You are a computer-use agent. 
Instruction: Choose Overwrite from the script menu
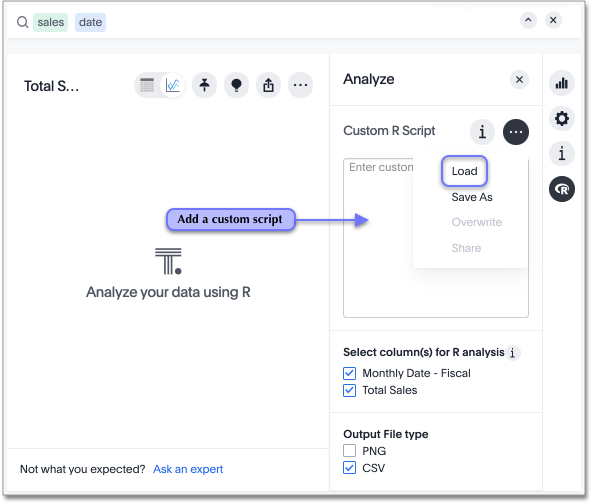click(x=477, y=222)
